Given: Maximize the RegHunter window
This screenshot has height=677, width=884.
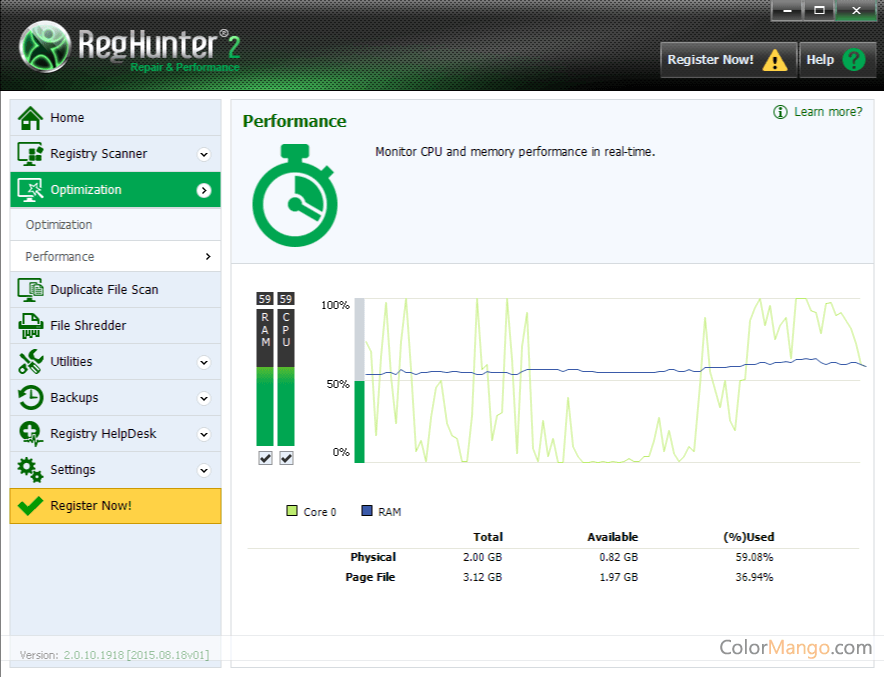Looking at the screenshot, I should tap(819, 10).
